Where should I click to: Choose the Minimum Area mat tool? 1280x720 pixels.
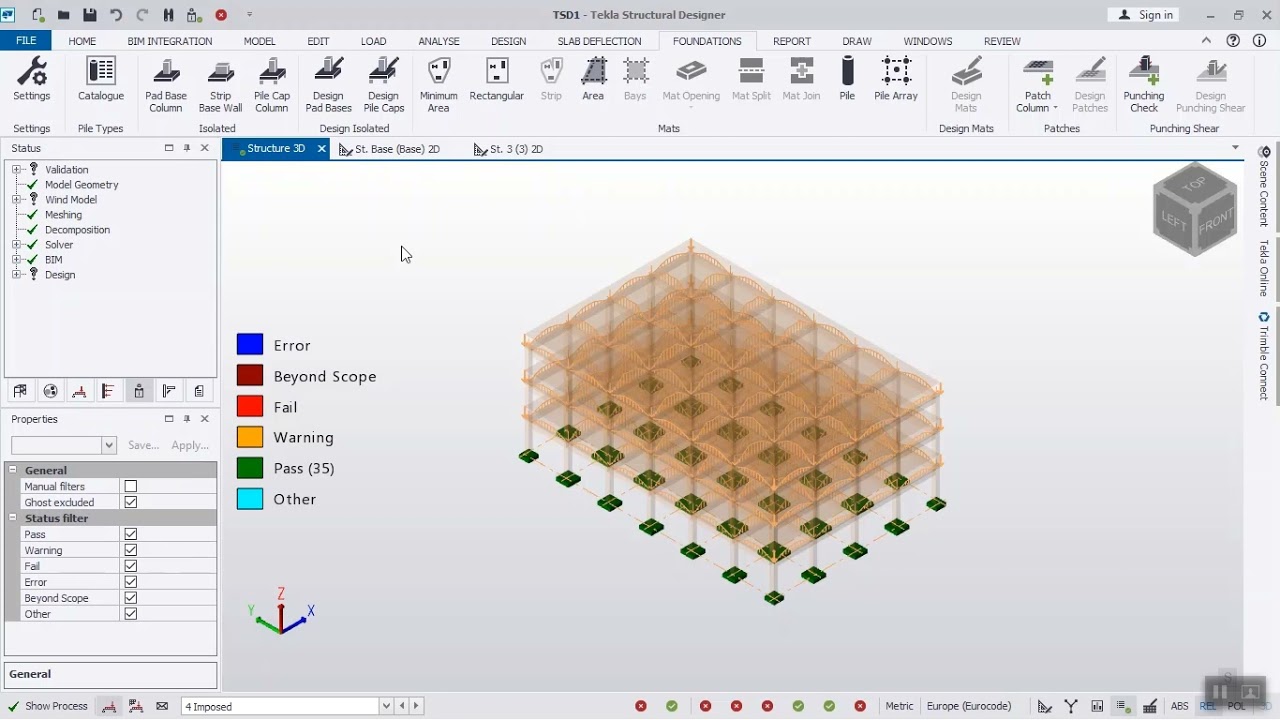(438, 85)
